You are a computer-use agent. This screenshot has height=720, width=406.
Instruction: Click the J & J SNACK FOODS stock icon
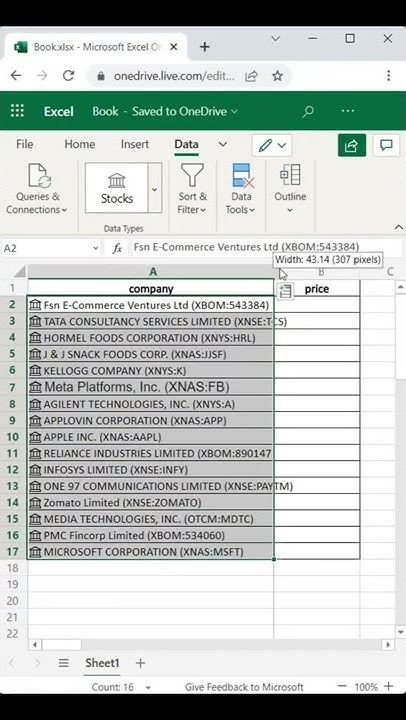[35, 354]
